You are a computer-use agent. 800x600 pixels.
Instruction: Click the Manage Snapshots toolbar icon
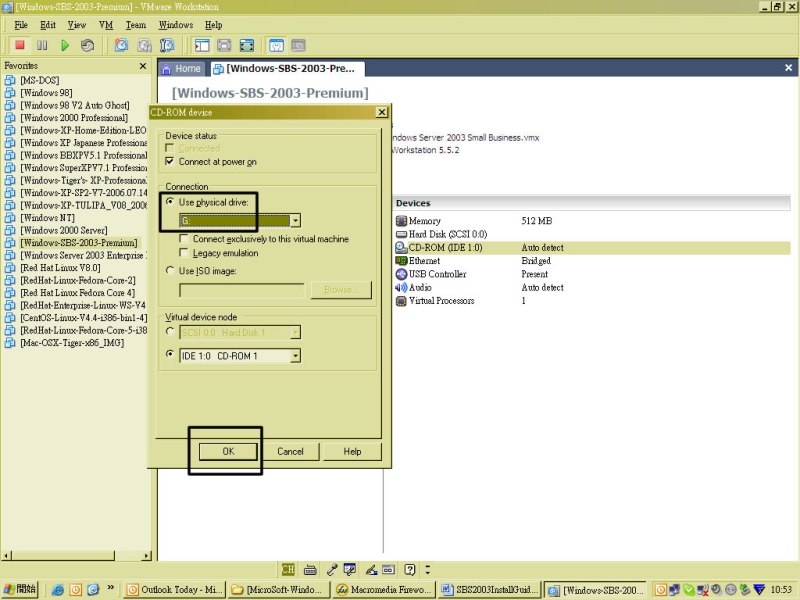point(167,45)
